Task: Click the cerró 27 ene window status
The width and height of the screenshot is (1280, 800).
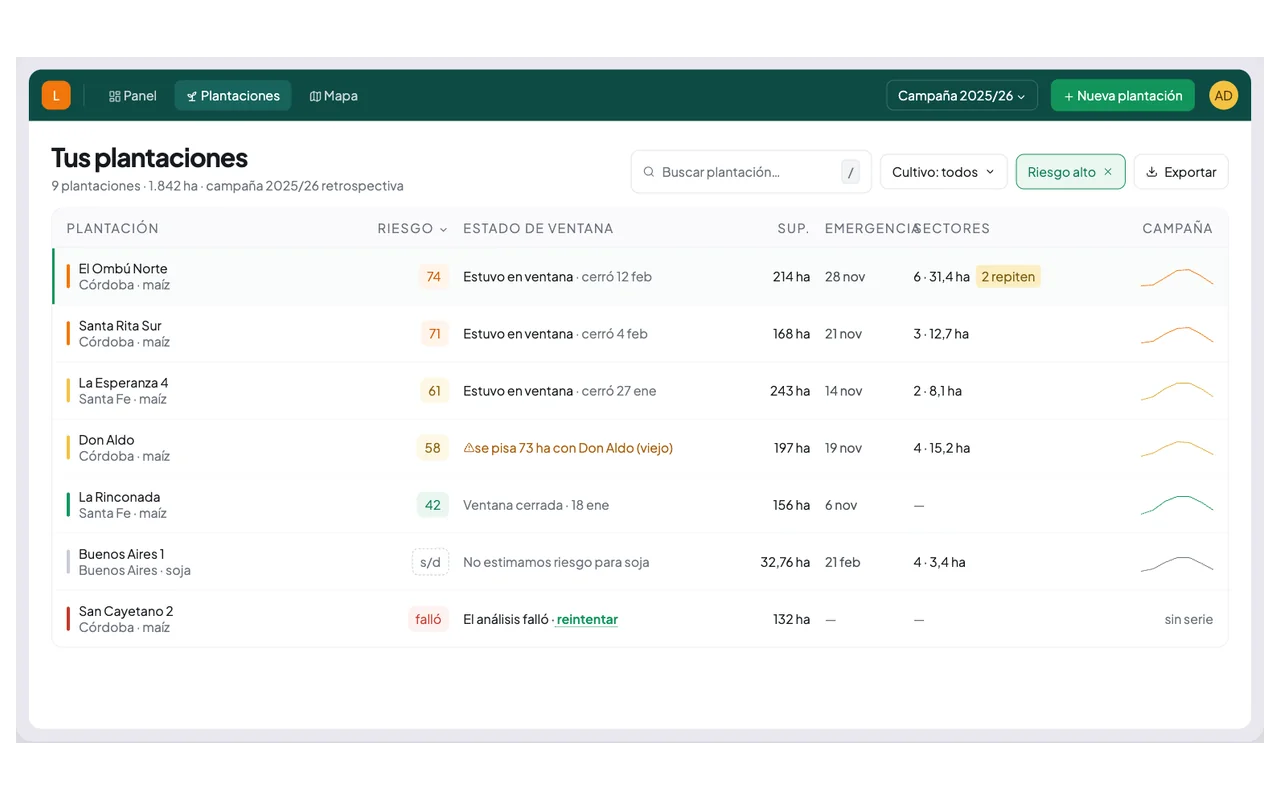Action: [x=619, y=391]
